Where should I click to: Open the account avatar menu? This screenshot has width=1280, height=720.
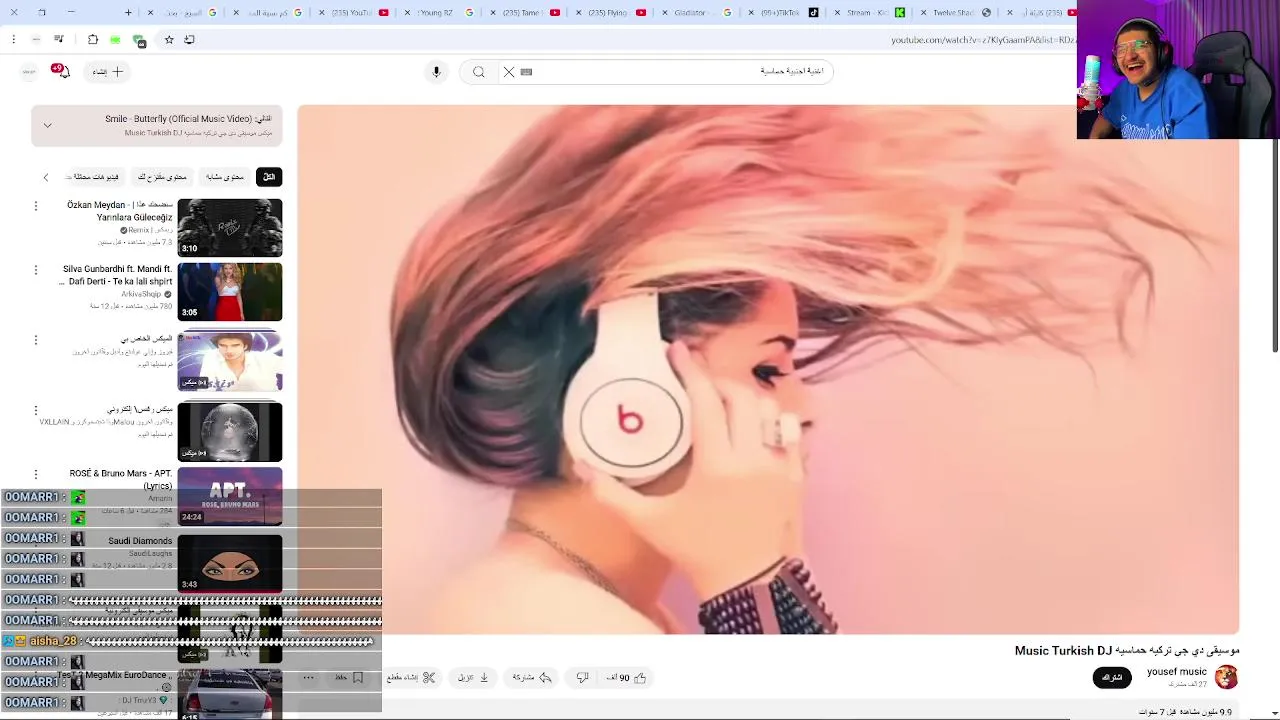[29, 71]
